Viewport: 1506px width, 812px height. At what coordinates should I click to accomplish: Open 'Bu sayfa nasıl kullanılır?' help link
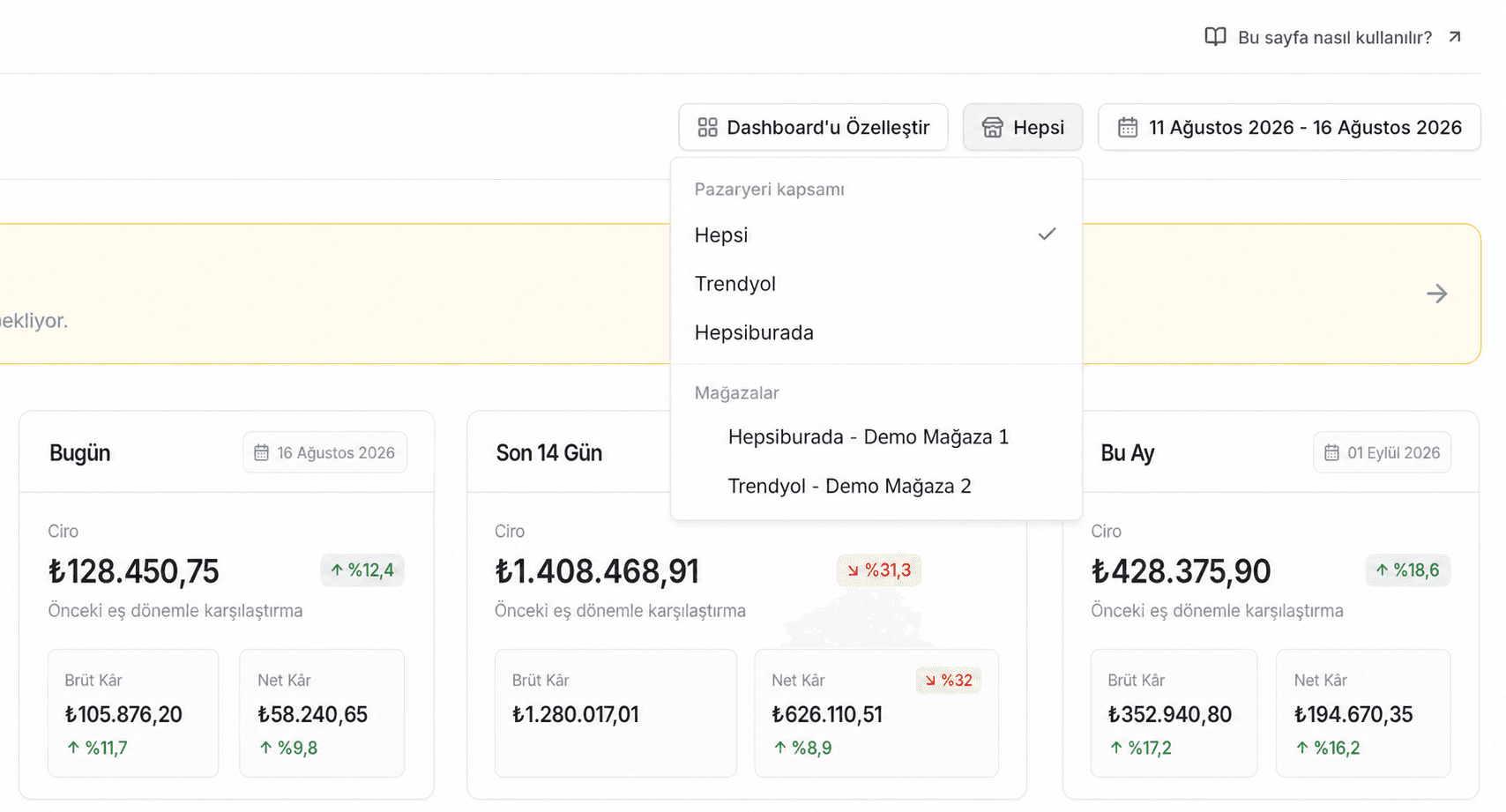[1333, 37]
